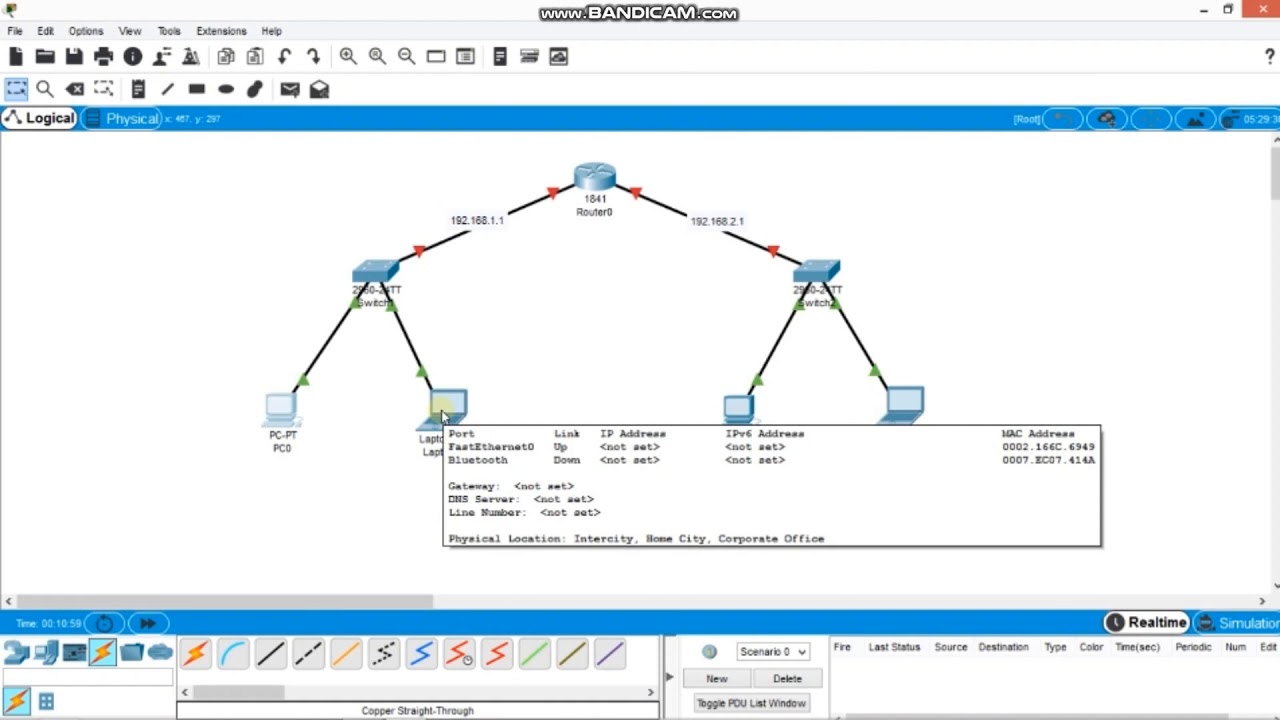Open the Scenario 0 dropdown
Screen dimensions: 1280x720
point(772,652)
